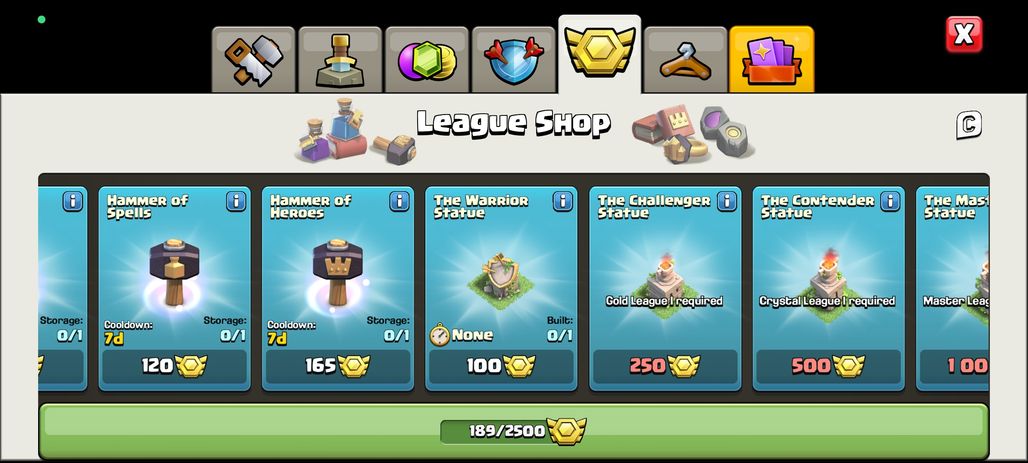Open the purple cards special offers tab
Screen dimensions: 1028x463
[772, 60]
